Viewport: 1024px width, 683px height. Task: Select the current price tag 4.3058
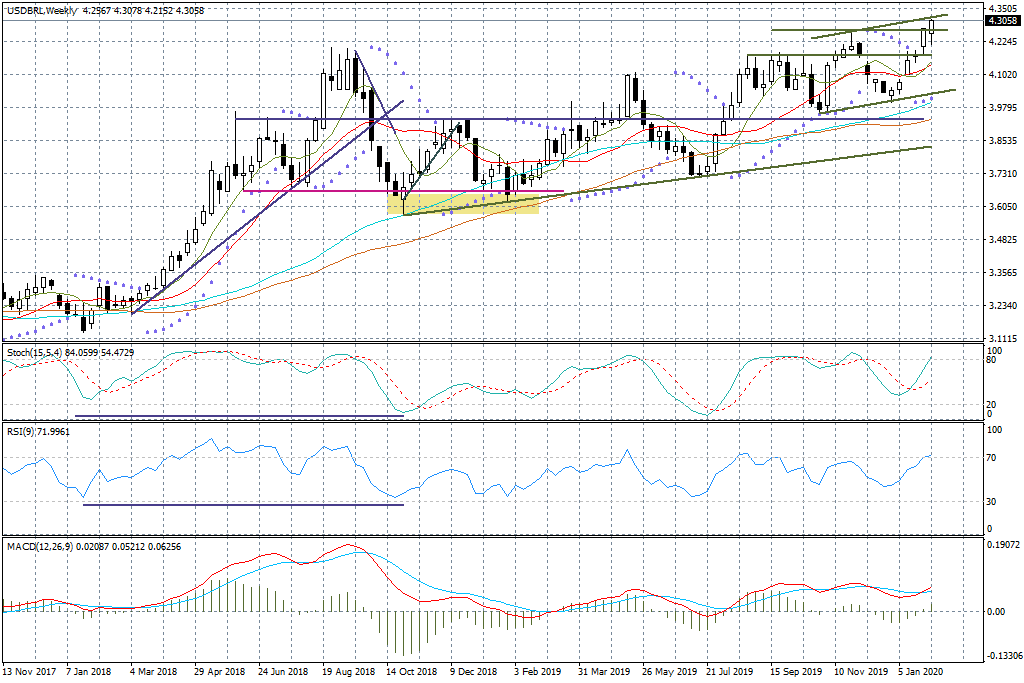[1001, 20]
